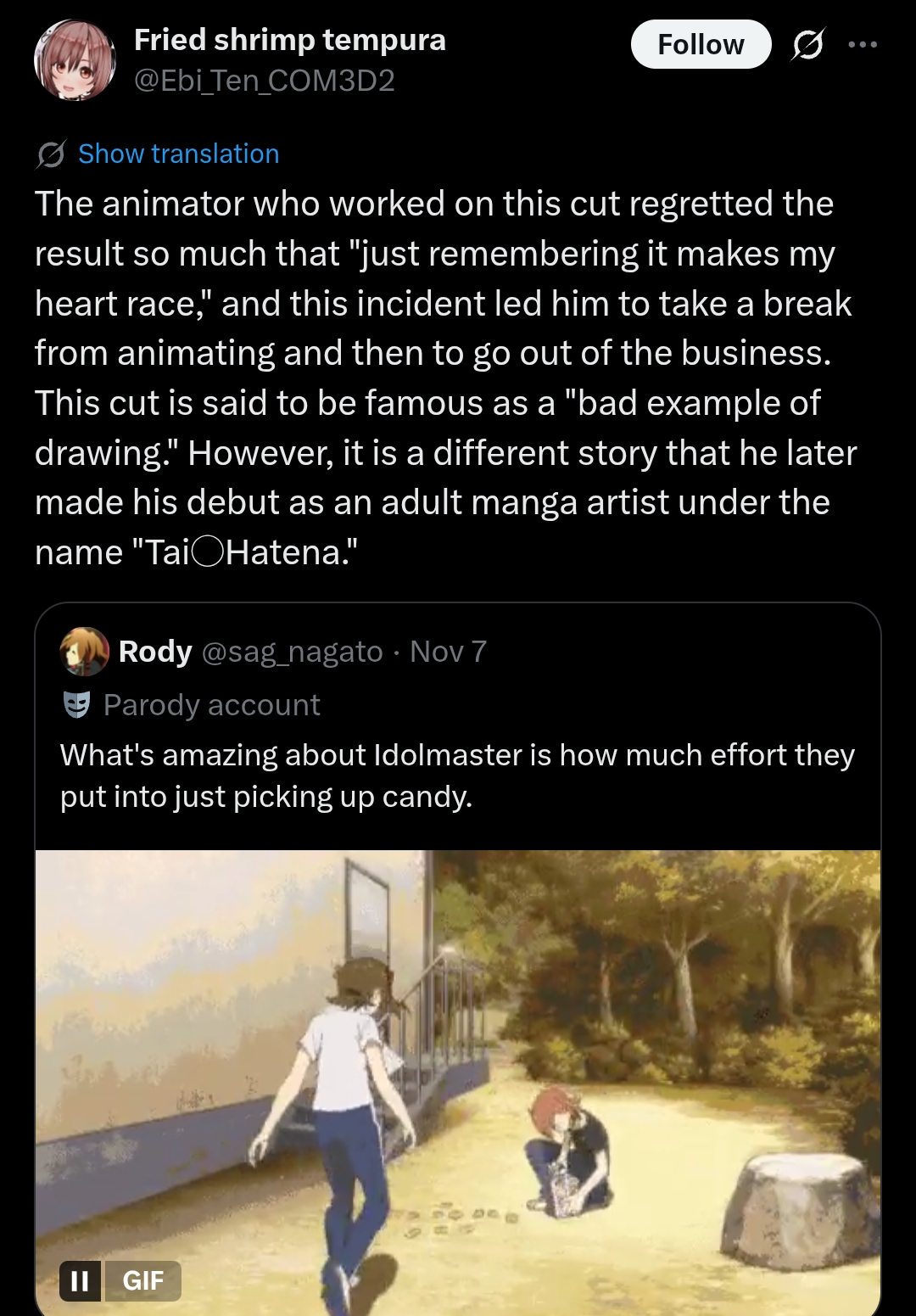This screenshot has width=916, height=1316.
Task: Click Rody's small profile avatar
Action: (84, 652)
